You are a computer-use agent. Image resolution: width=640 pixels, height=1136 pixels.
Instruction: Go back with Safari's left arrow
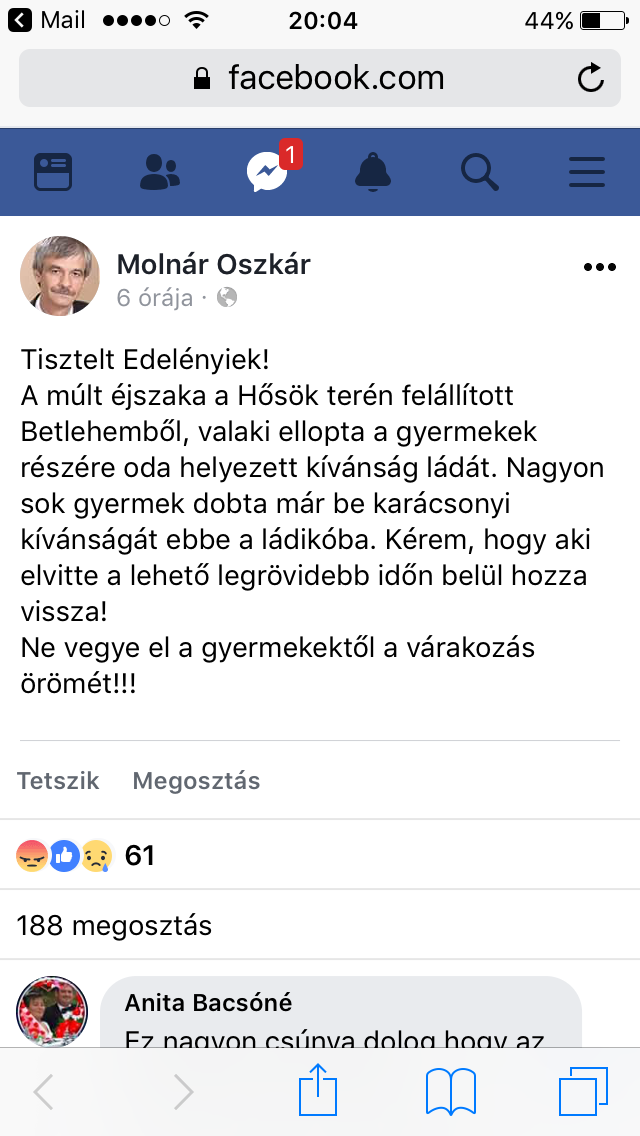click(44, 1092)
